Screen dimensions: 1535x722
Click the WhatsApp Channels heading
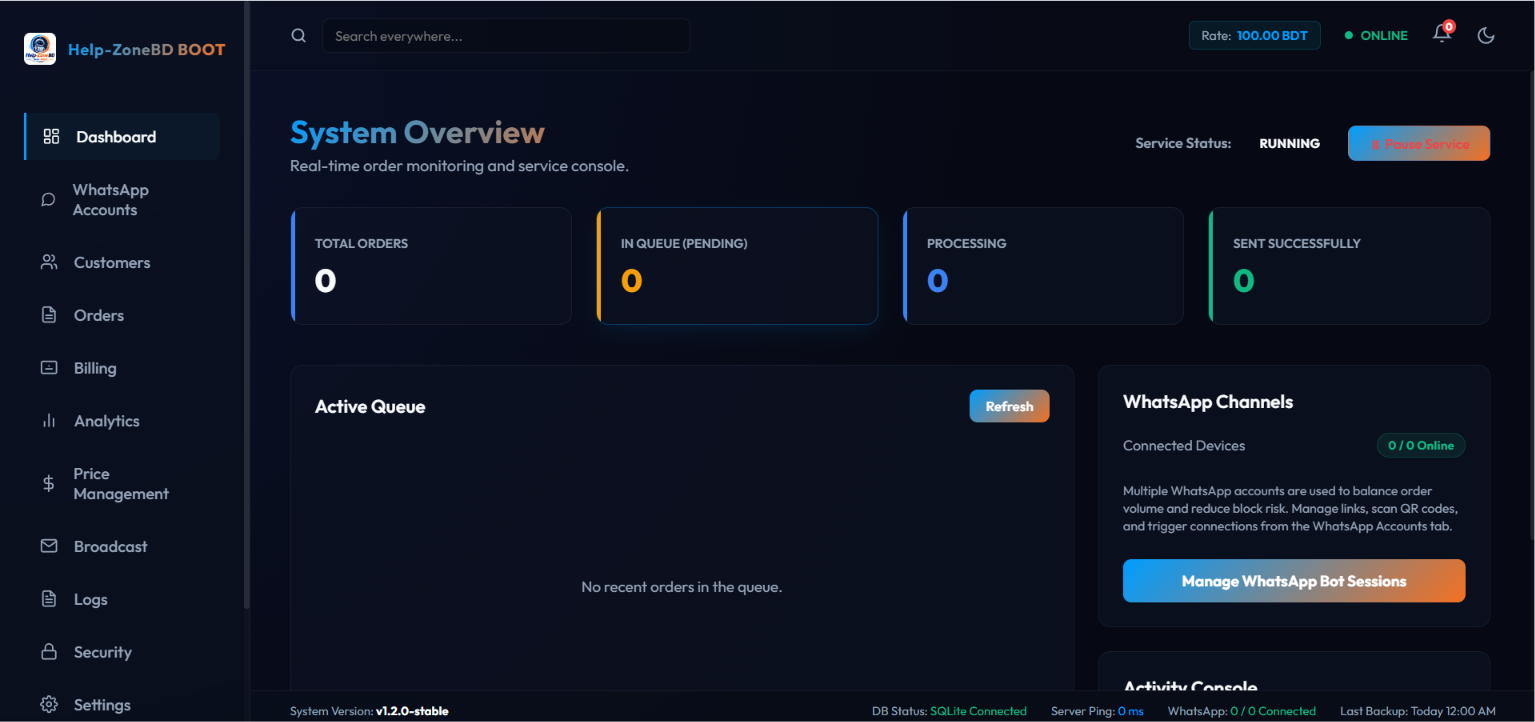point(1208,402)
